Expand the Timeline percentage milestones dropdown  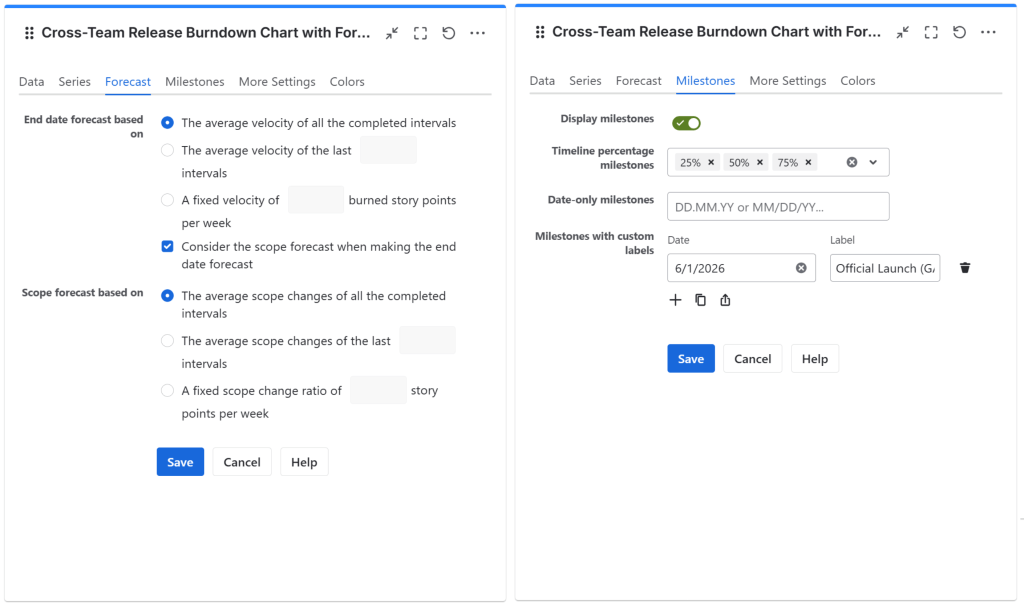pos(873,162)
